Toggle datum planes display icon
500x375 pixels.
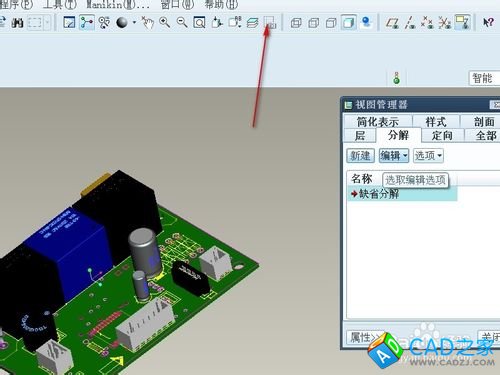392,23
